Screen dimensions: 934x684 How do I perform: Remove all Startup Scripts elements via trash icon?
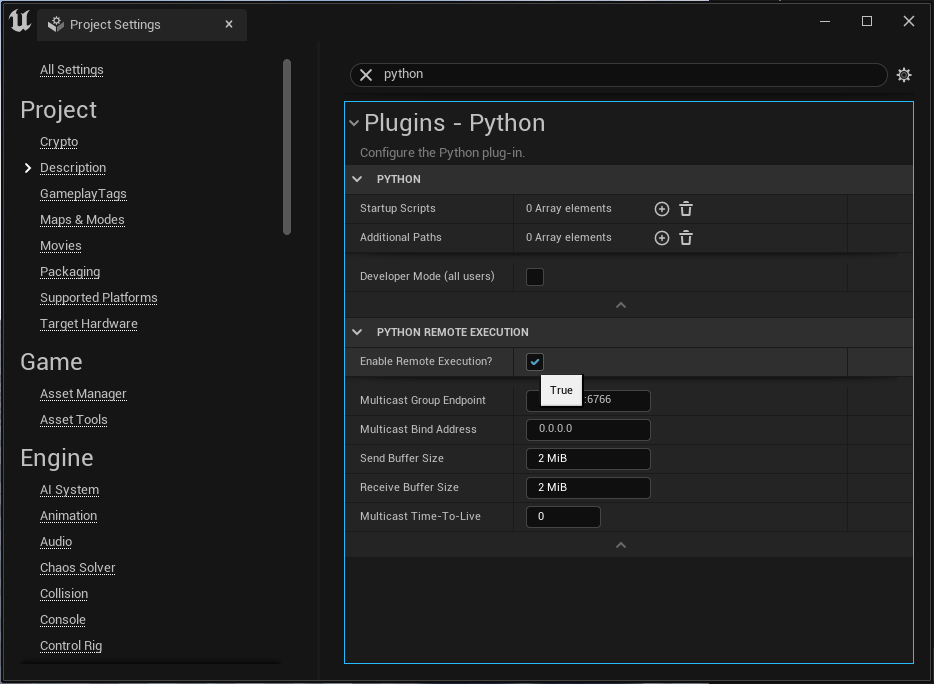coord(686,209)
